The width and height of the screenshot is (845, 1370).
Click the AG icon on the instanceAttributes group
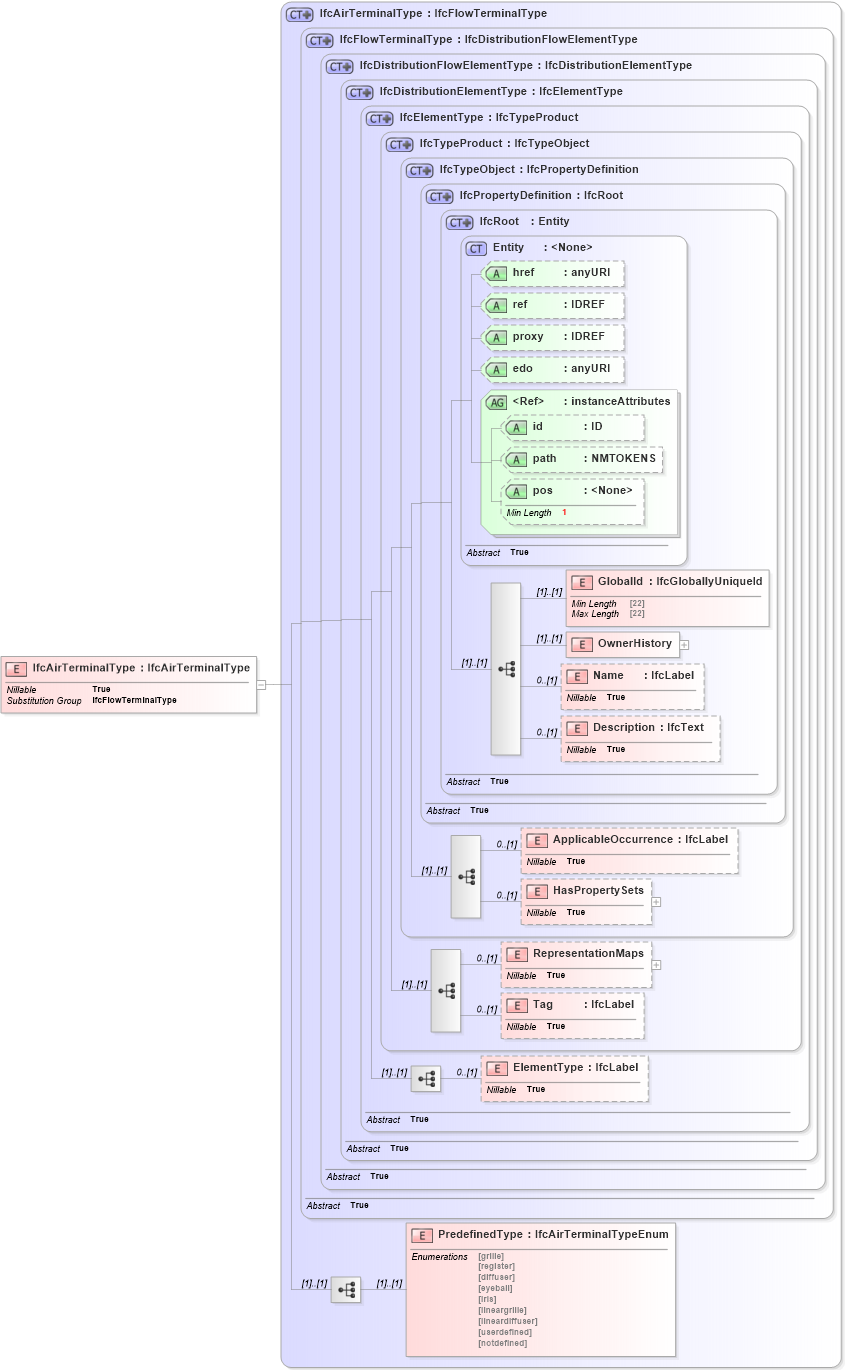coord(496,402)
